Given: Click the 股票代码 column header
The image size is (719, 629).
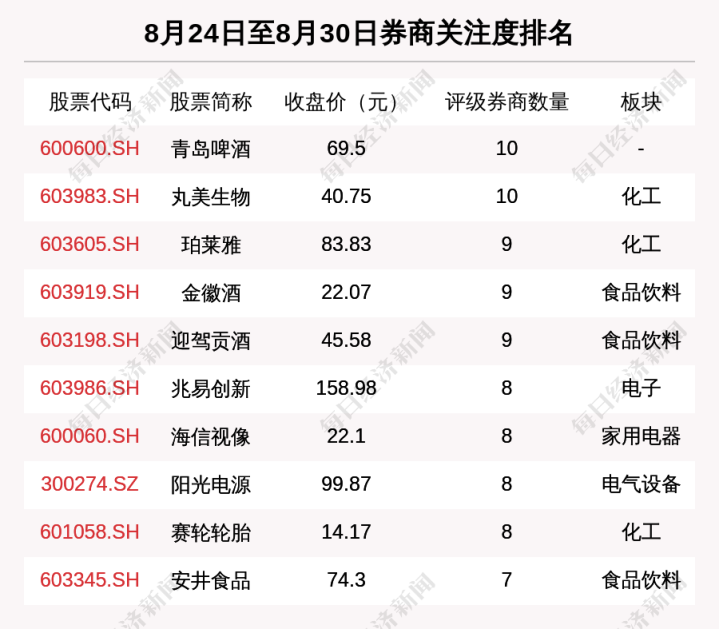Looking at the screenshot, I should point(90,102).
